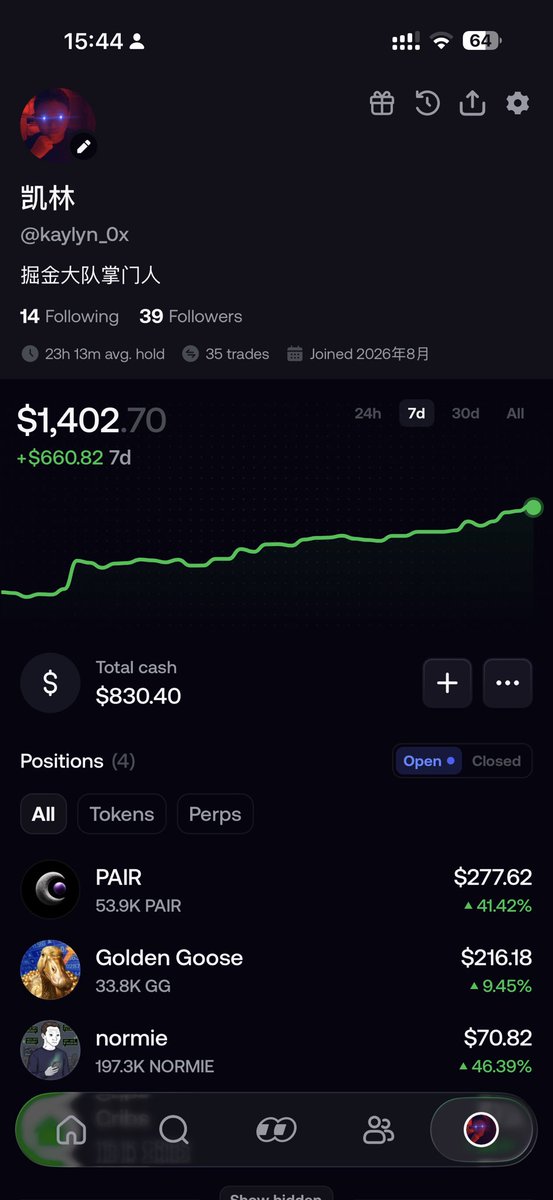Tap the plus add cash button
This screenshot has width=553, height=1200.
click(447, 683)
